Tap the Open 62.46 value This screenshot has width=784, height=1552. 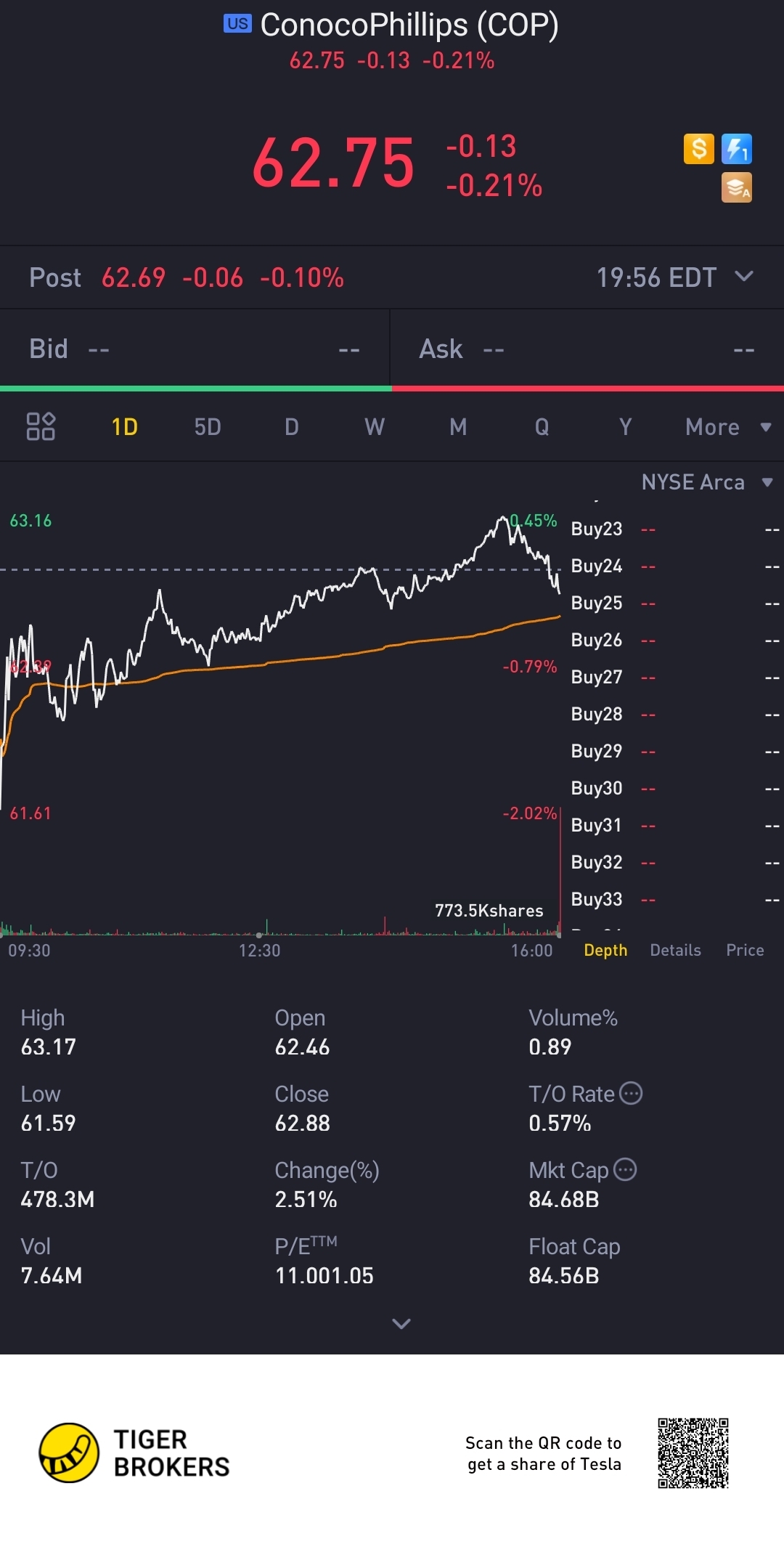tap(302, 1047)
